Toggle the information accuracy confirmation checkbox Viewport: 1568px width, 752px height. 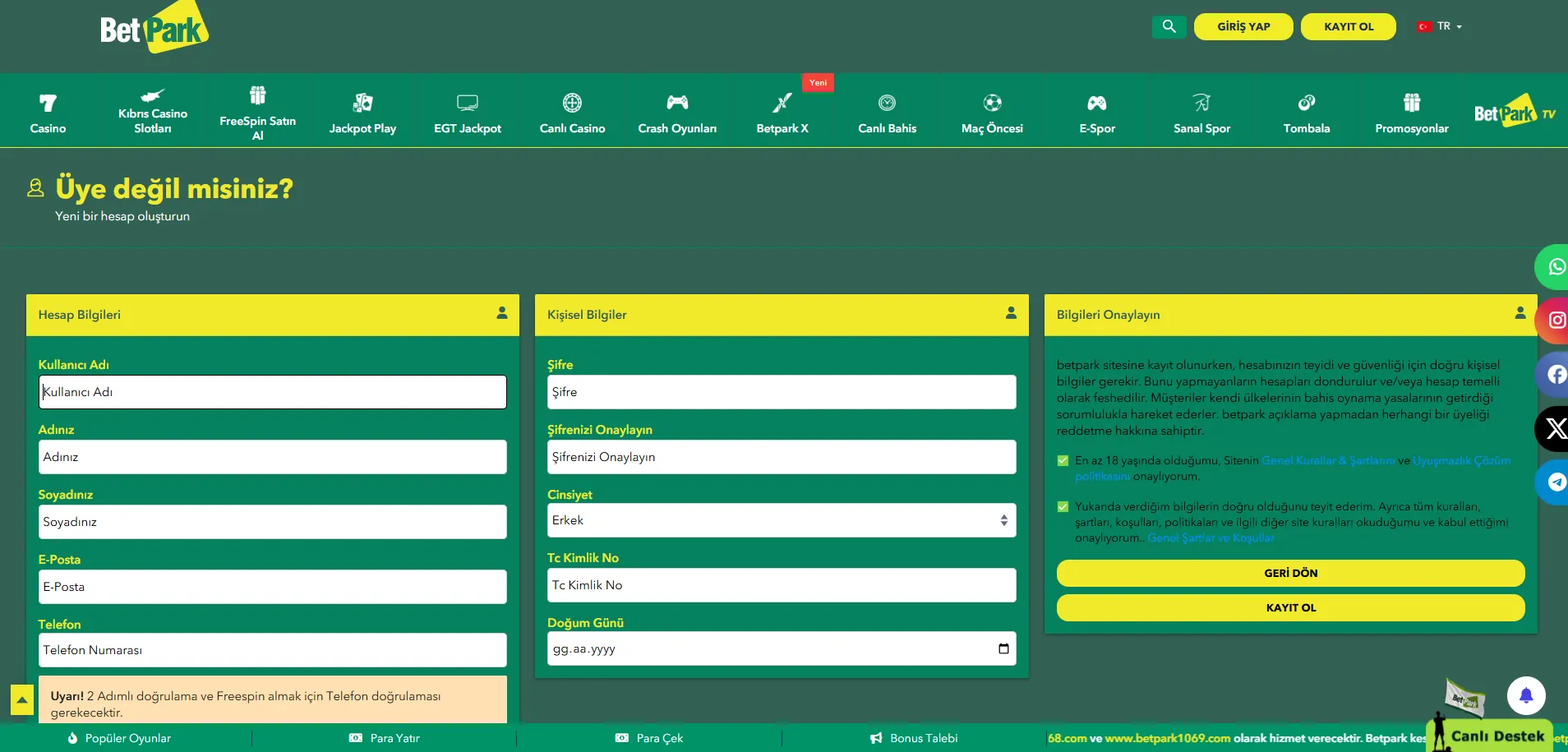1063,507
